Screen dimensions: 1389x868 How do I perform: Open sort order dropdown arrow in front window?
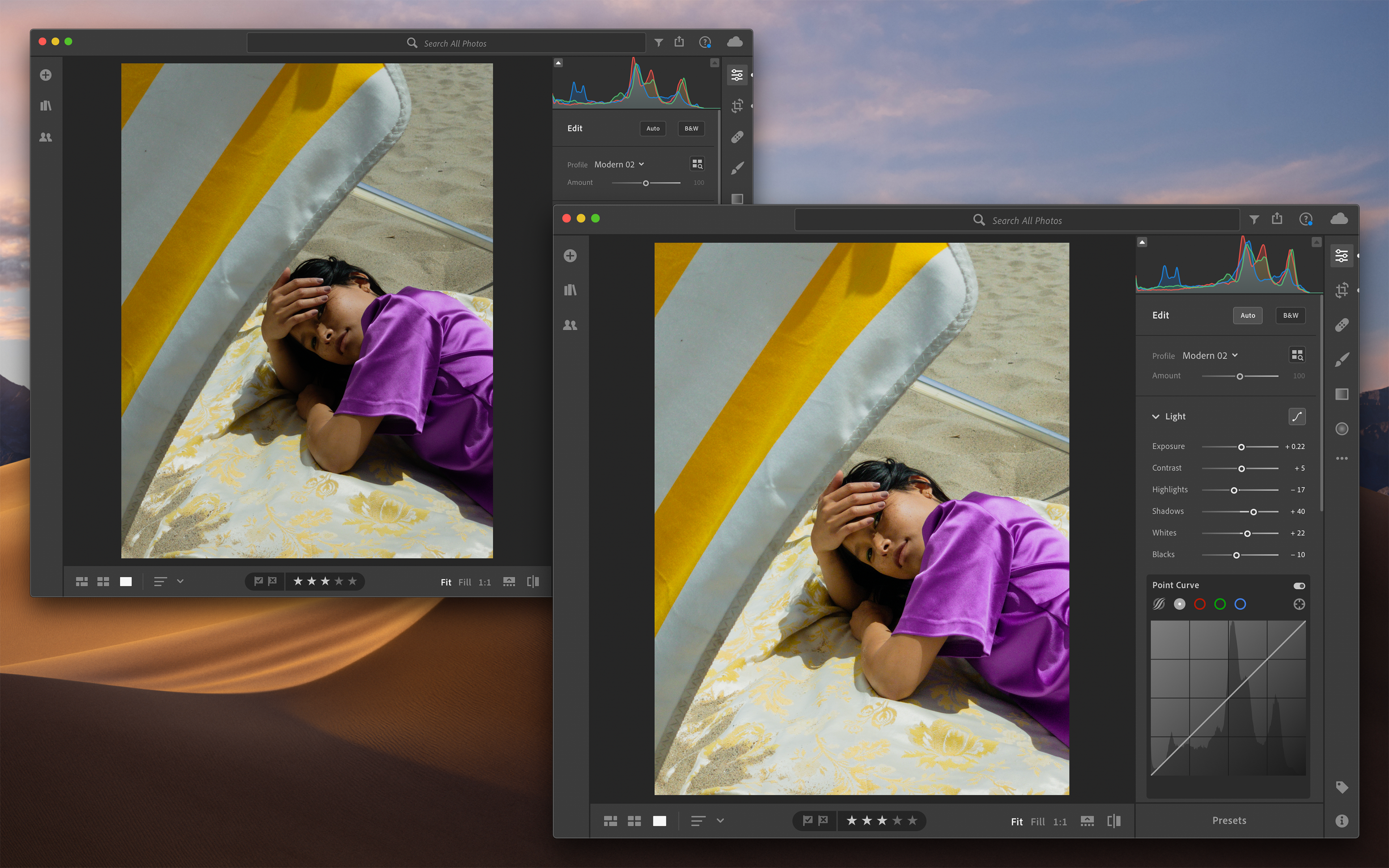point(720,821)
